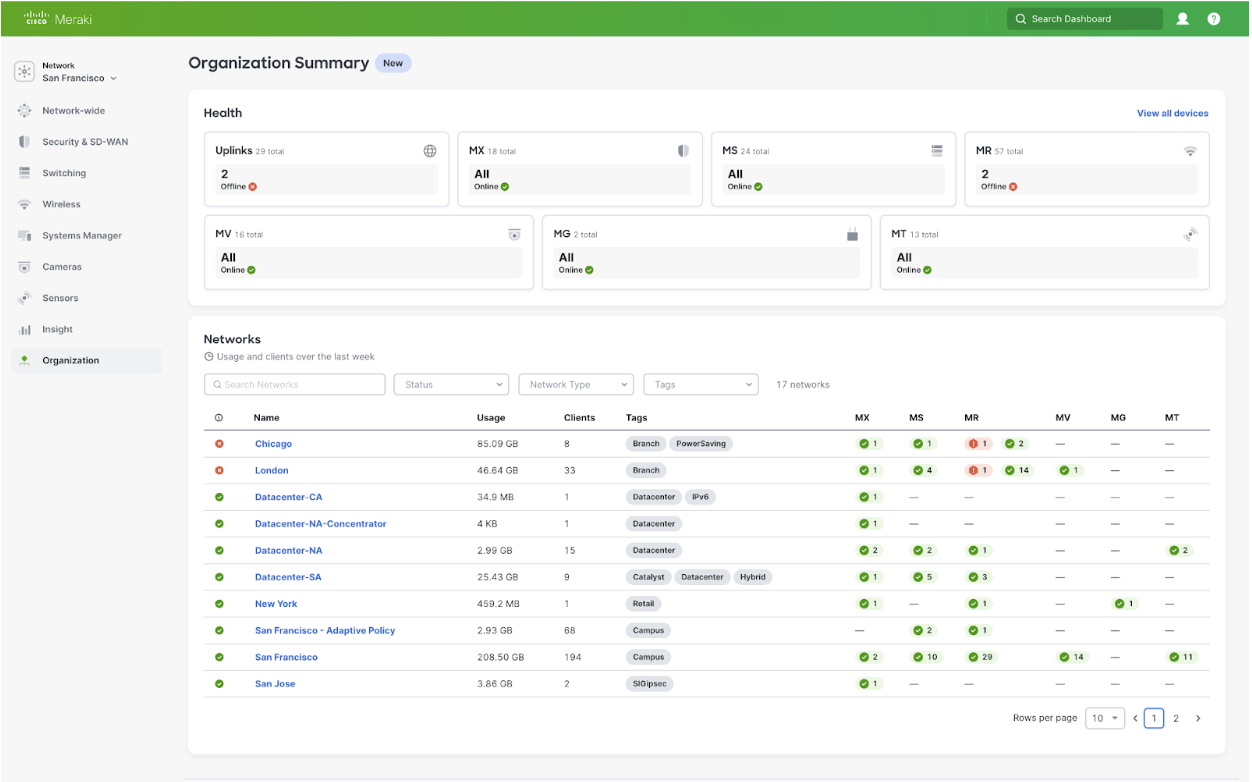The image size is (1252, 782).
Task: Click the Cameras icon in the sidebar
Action: coord(24,267)
